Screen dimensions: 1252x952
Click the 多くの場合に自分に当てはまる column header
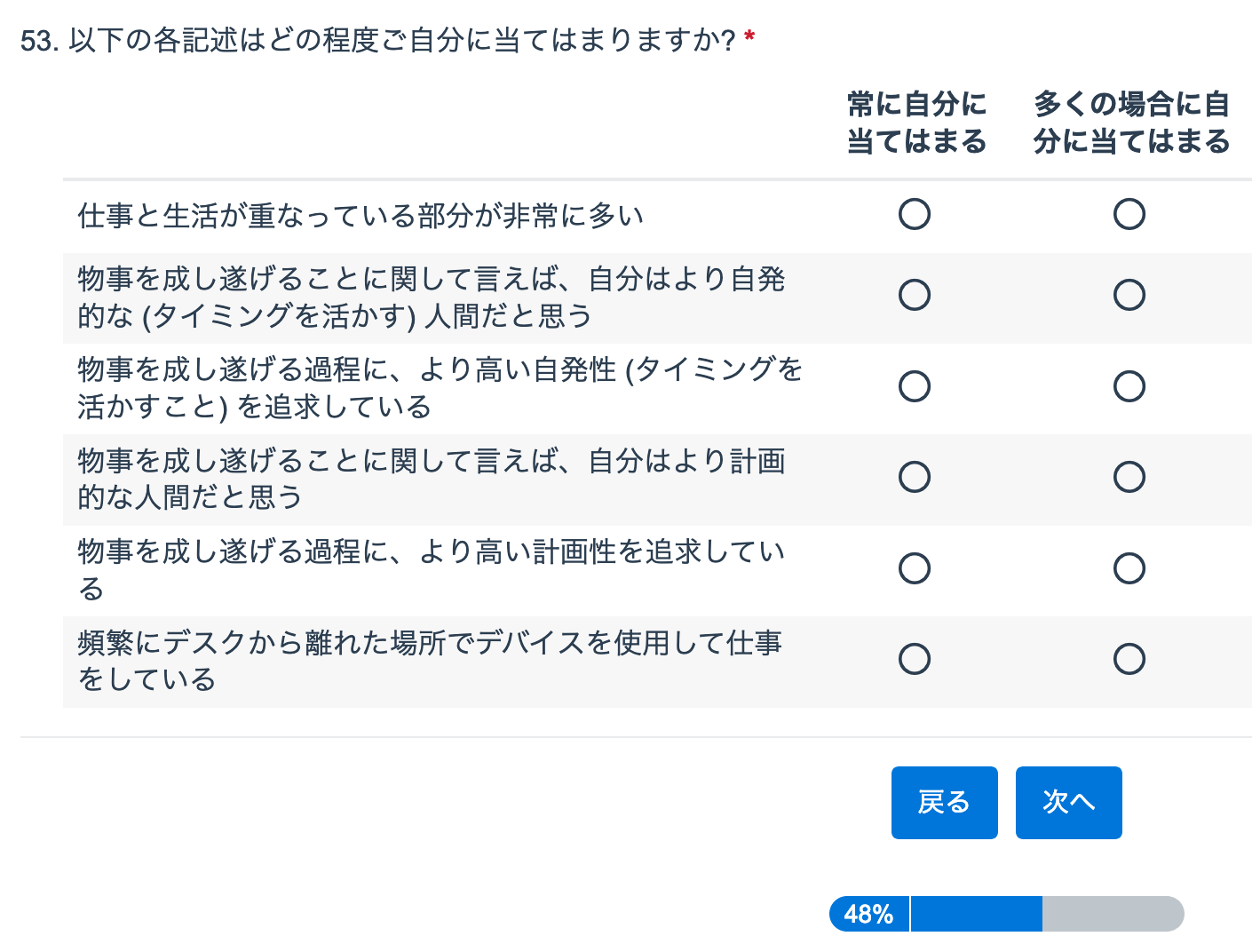[x=1131, y=123]
